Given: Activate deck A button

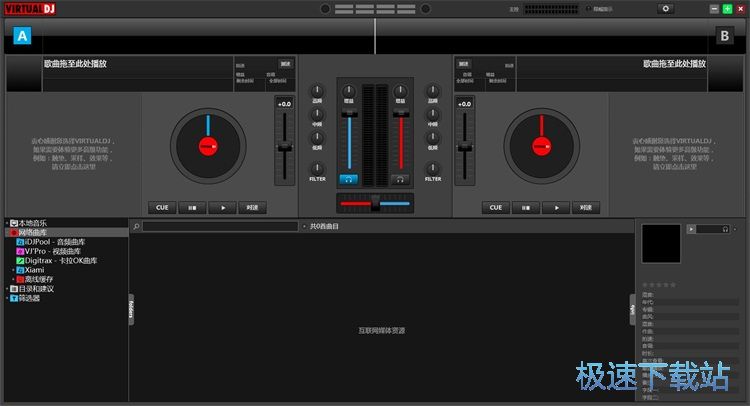Looking at the screenshot, I should 22,36.
